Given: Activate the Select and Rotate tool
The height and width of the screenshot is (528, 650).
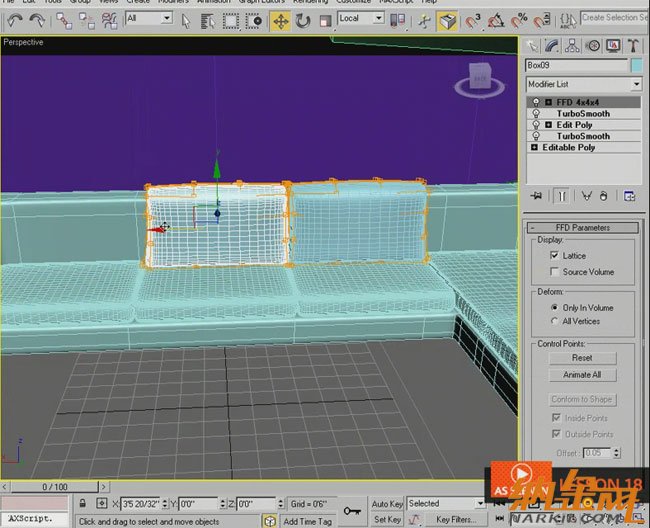Looking at the screenshot, I should [303, 21].
